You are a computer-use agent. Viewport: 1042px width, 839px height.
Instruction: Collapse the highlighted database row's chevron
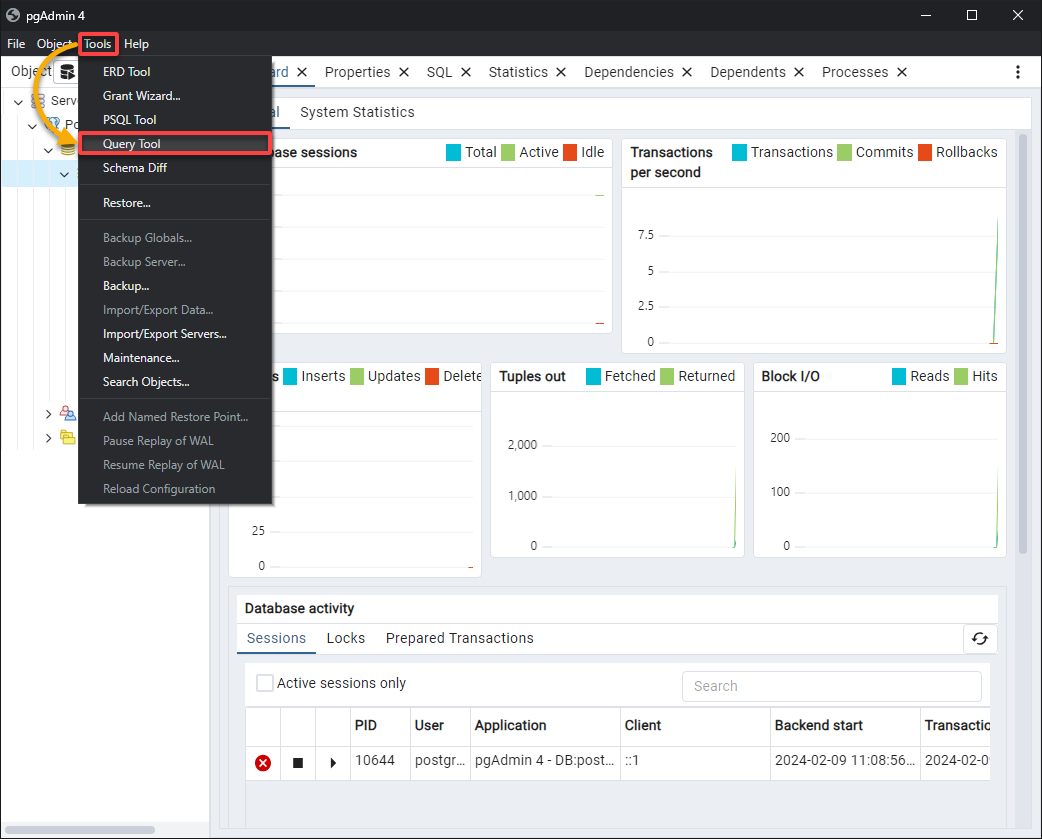(64, 174)
